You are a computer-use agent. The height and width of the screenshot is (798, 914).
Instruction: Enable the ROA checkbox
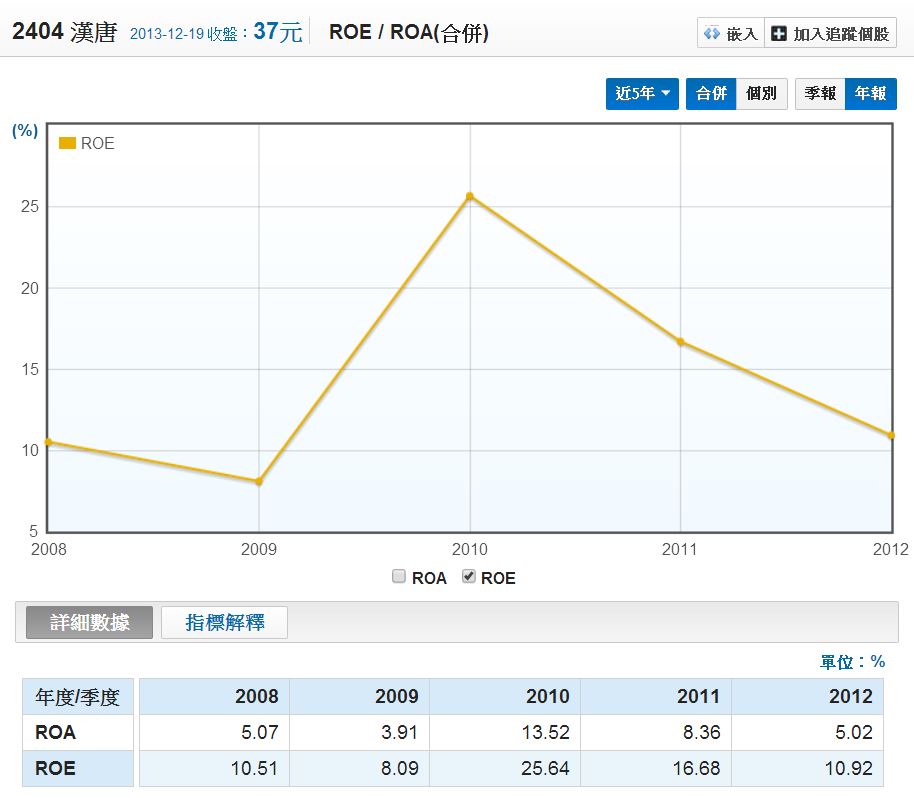399,577
